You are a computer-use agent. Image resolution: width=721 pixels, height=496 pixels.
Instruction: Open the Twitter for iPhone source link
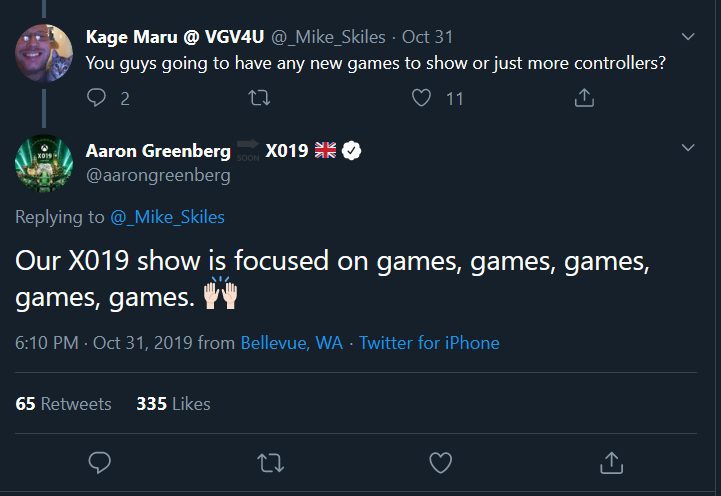point(429,343)
